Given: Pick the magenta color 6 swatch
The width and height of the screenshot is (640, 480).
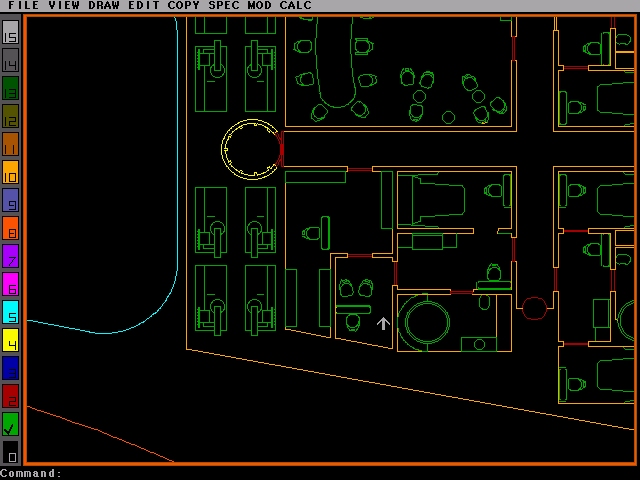Looking at the screenshot, I should click(10, 285).
